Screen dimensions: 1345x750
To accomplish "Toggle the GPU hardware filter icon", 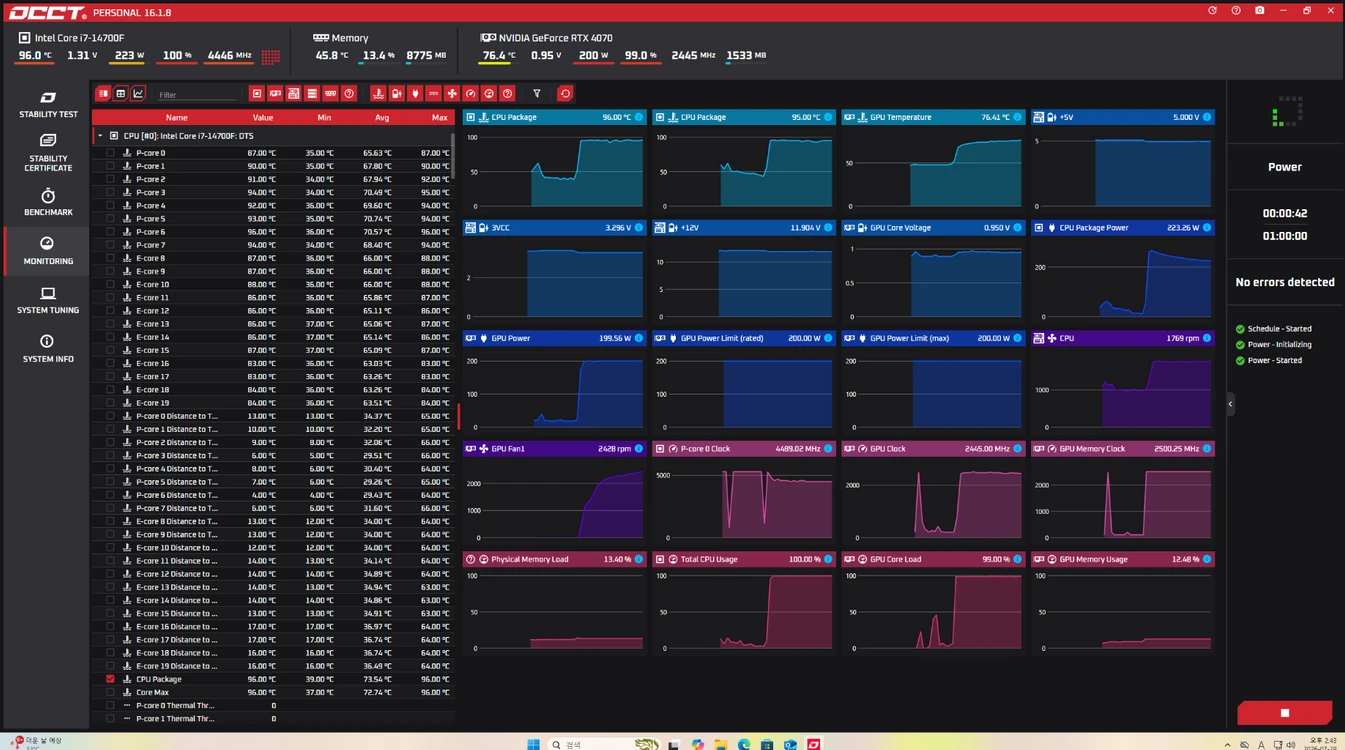I will pos(275,94).
